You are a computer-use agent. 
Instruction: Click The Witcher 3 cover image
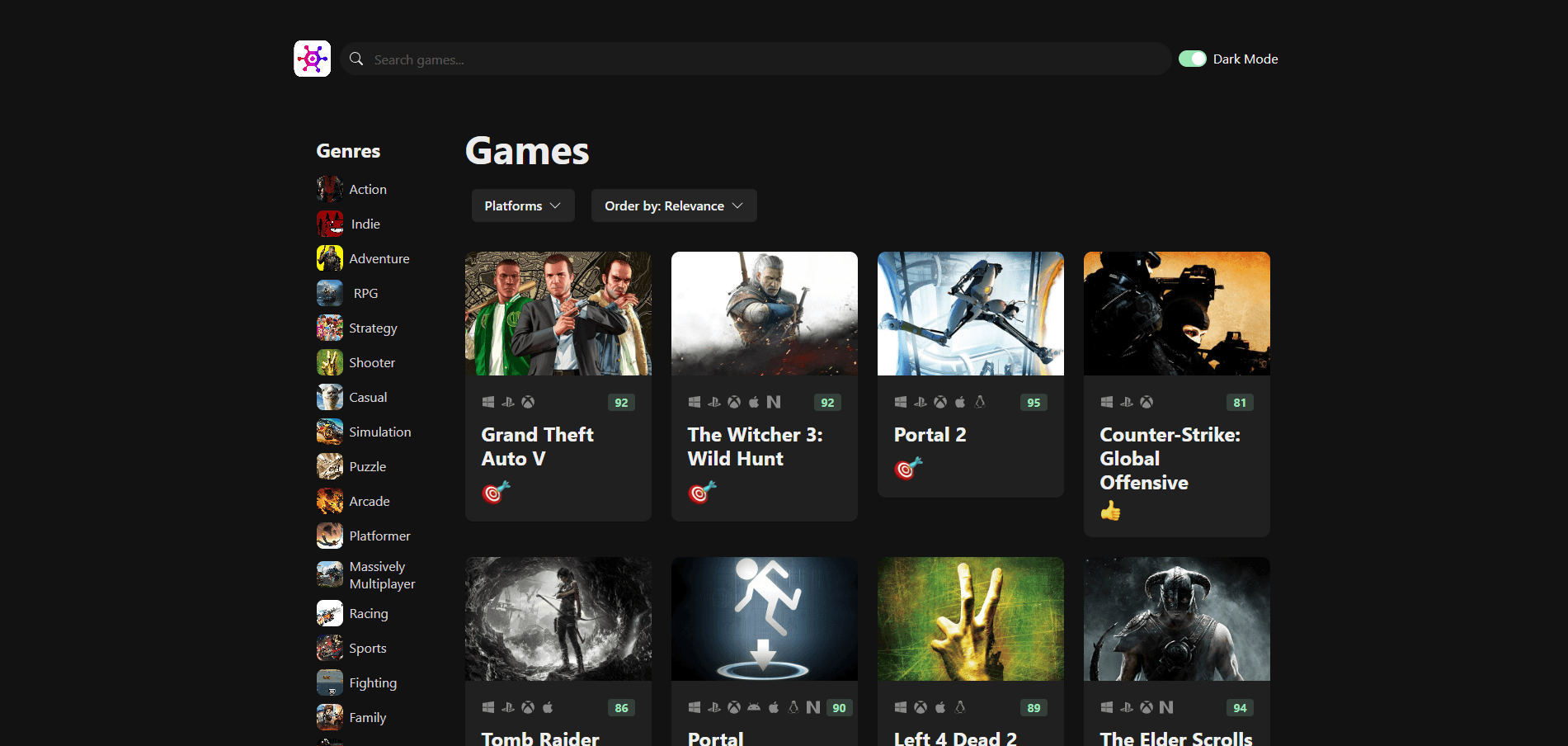765,314
